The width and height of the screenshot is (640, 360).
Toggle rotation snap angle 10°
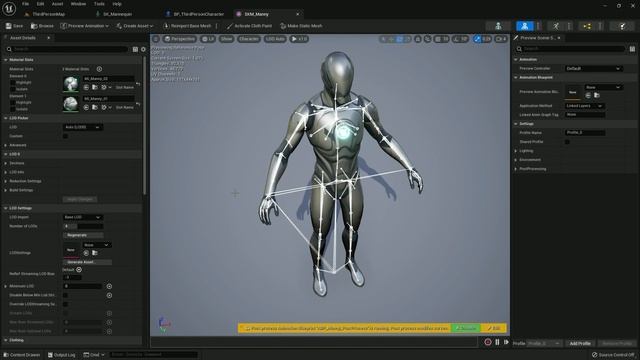point(460,39)
